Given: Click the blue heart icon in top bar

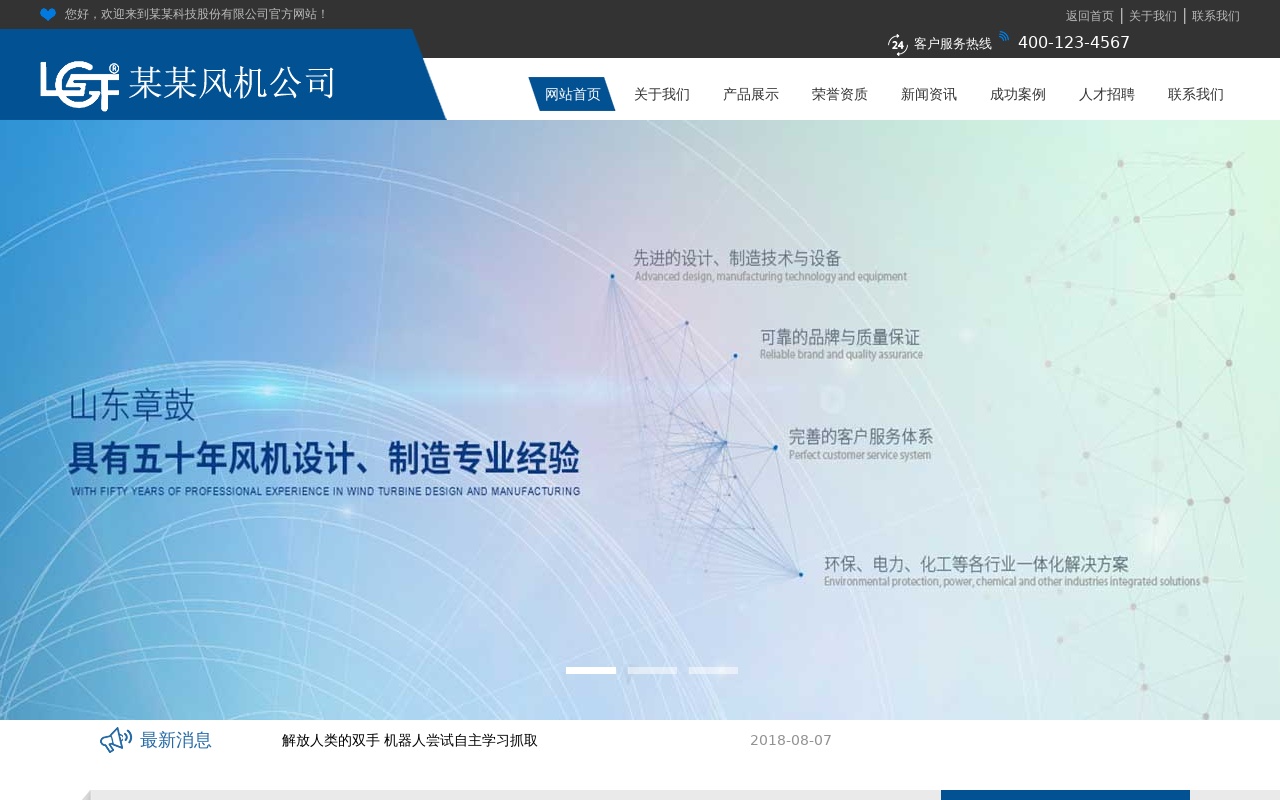Looking at the screenshot, I should tap(48, 14).
